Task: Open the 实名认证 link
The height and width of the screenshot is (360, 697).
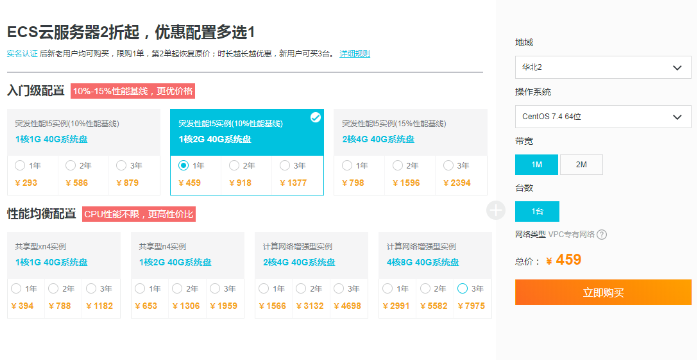Action: click(22, 54)
